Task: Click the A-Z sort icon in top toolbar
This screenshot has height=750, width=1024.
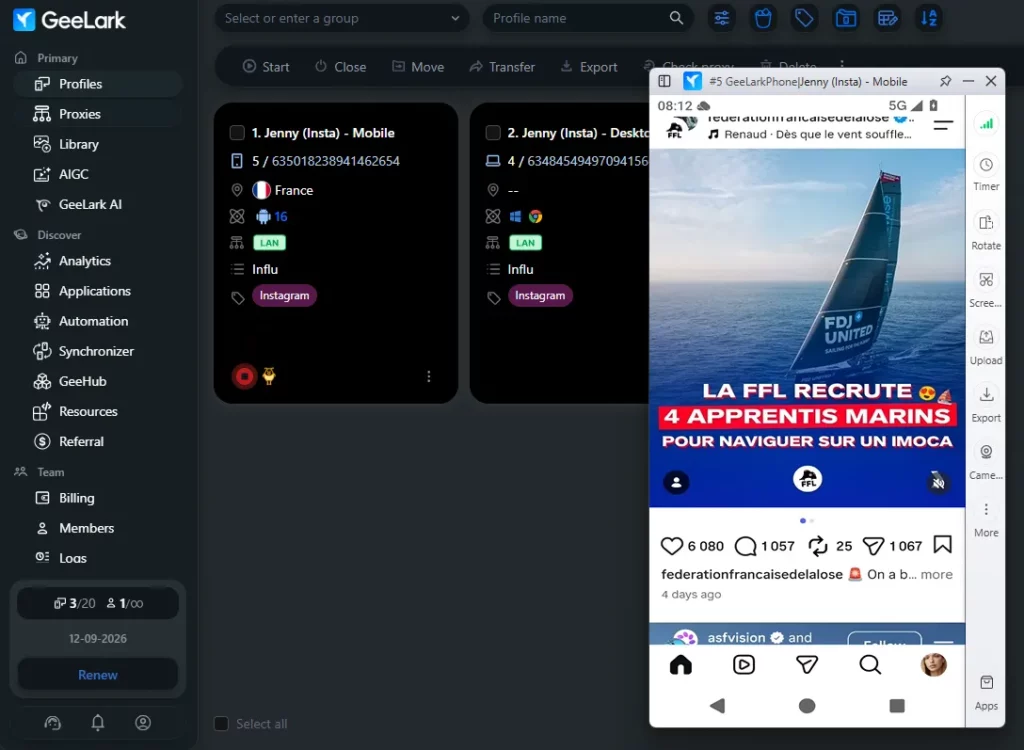Action: pyautogui.click(x=929, y=18)
